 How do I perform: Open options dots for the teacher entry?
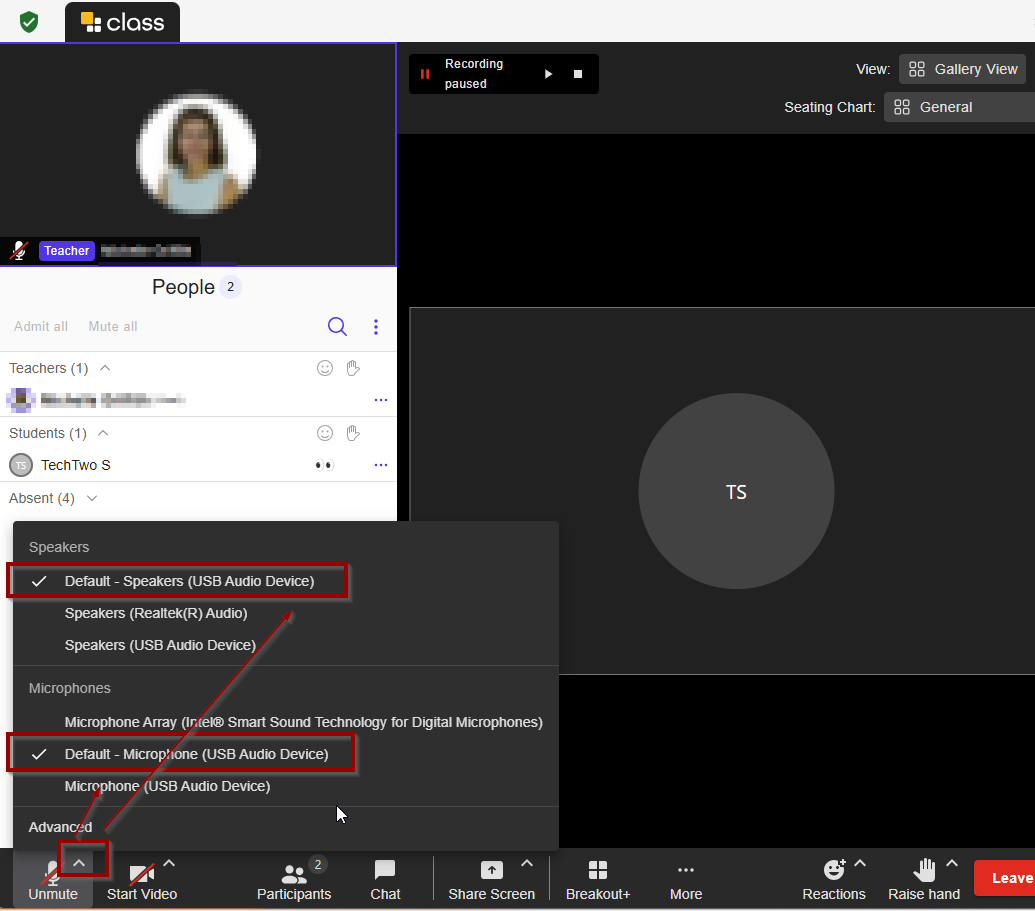381,400
